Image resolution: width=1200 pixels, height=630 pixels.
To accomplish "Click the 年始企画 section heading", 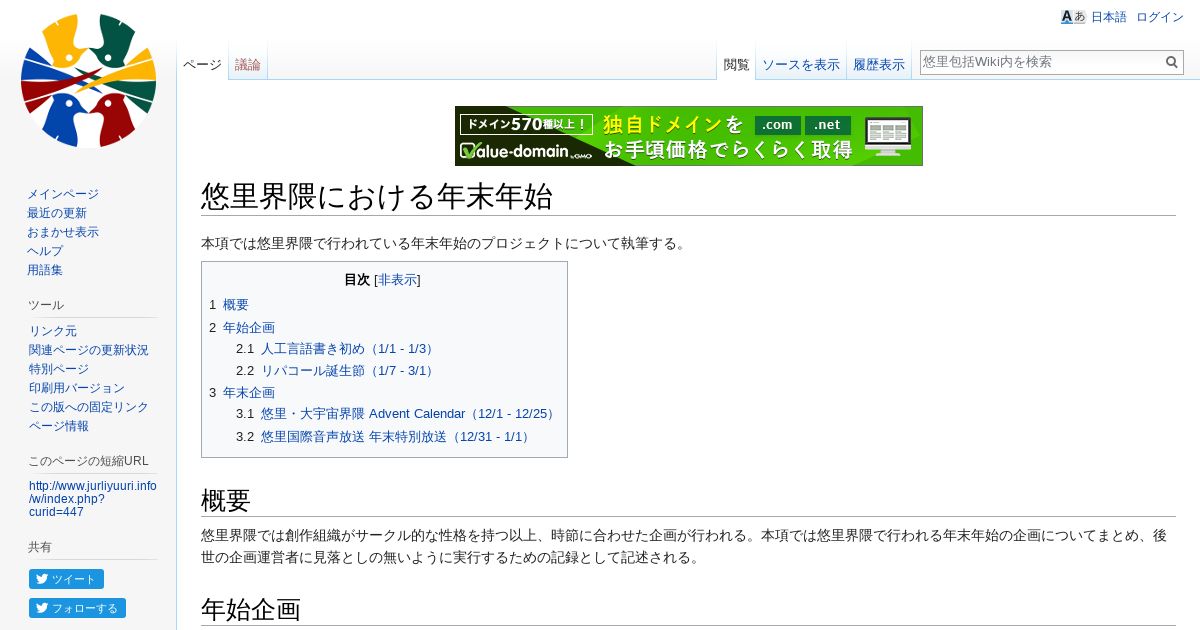I will pos(250,609).
